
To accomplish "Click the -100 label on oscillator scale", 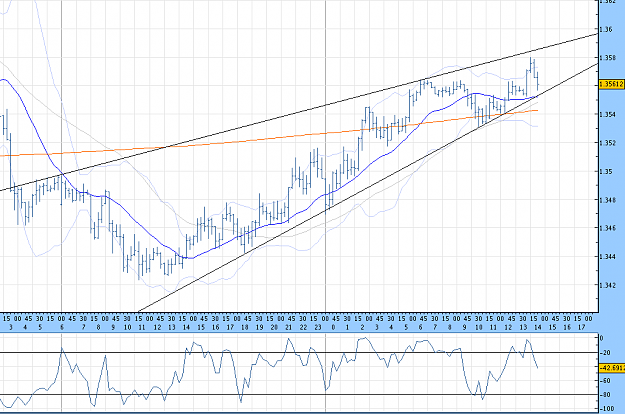I will (x=607, y=408).
